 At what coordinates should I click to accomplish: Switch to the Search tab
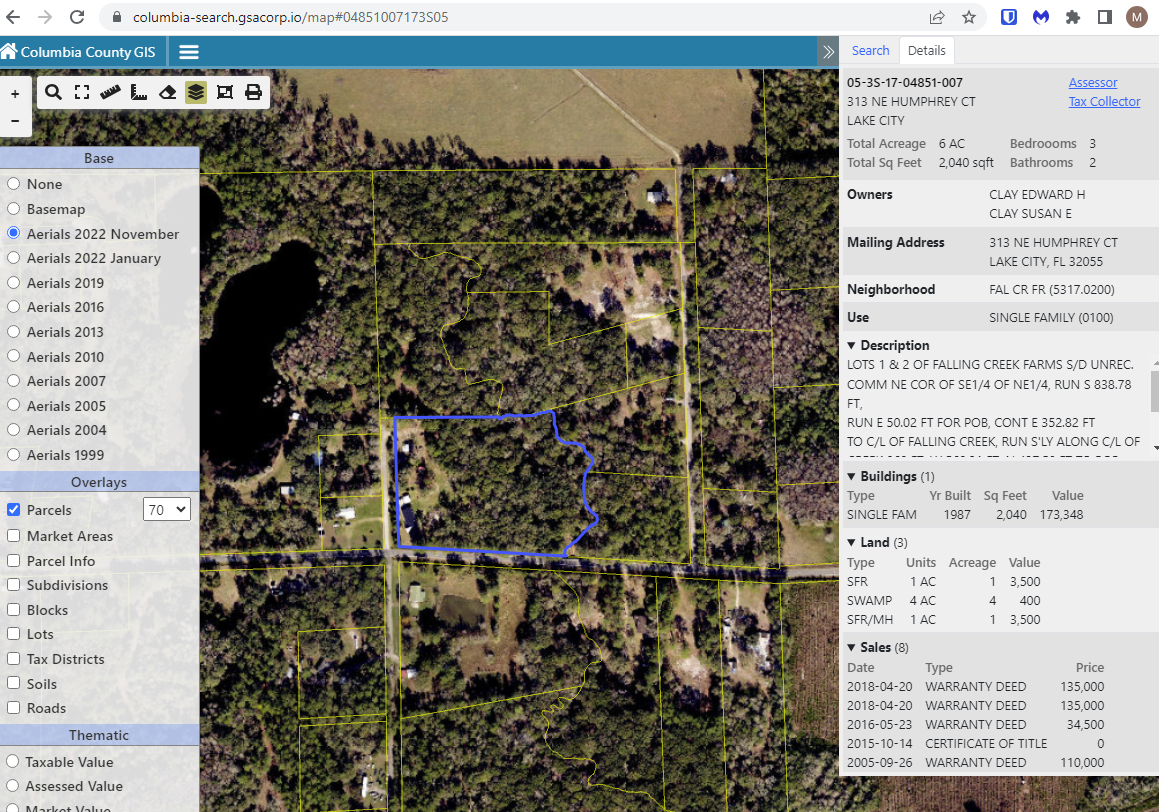(870, 51)
